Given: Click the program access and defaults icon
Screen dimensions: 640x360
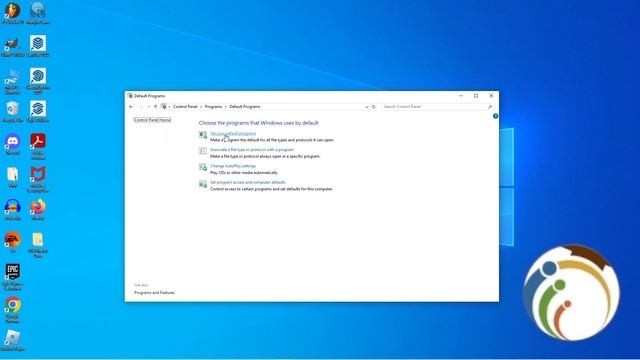Looking at the screenshot, I should (x=203, y=184).
